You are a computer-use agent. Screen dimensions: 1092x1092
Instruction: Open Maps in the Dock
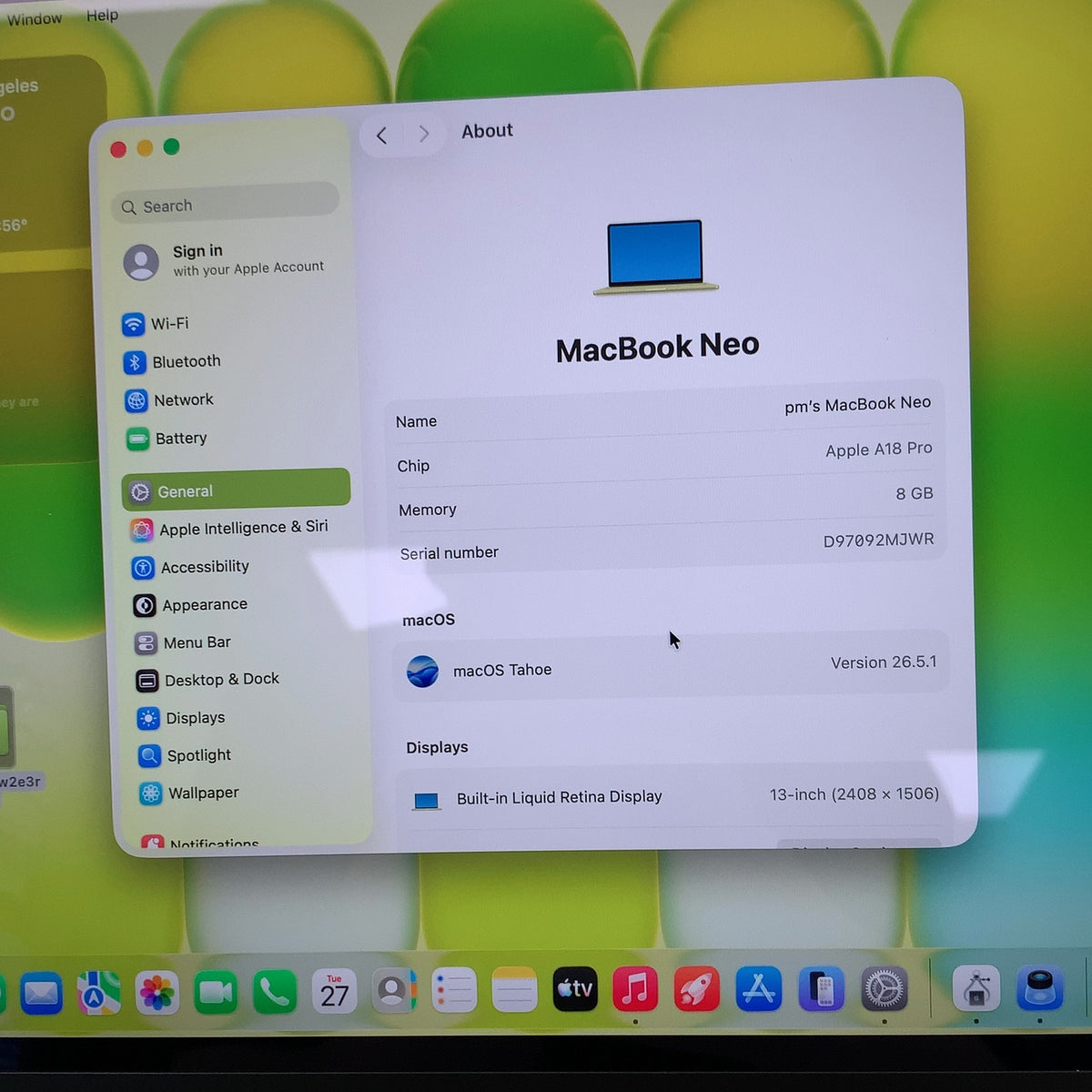click(98, 993)
